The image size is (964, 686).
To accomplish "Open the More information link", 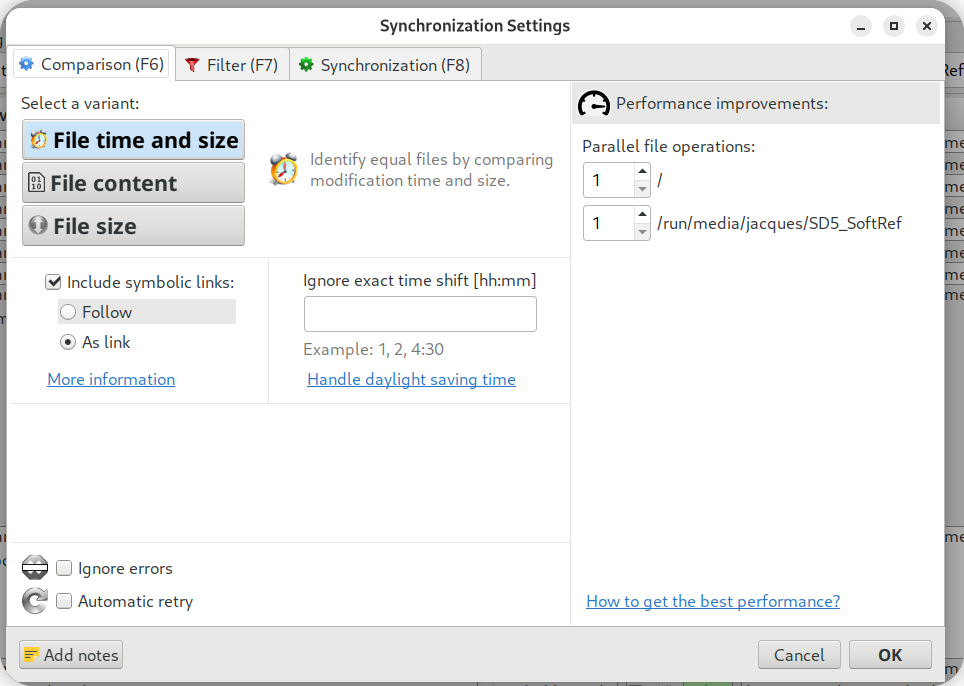I will (111, 379).
